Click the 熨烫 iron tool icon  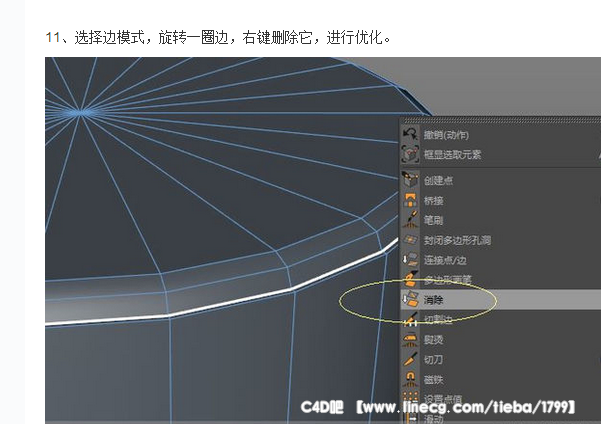point(410,339)
